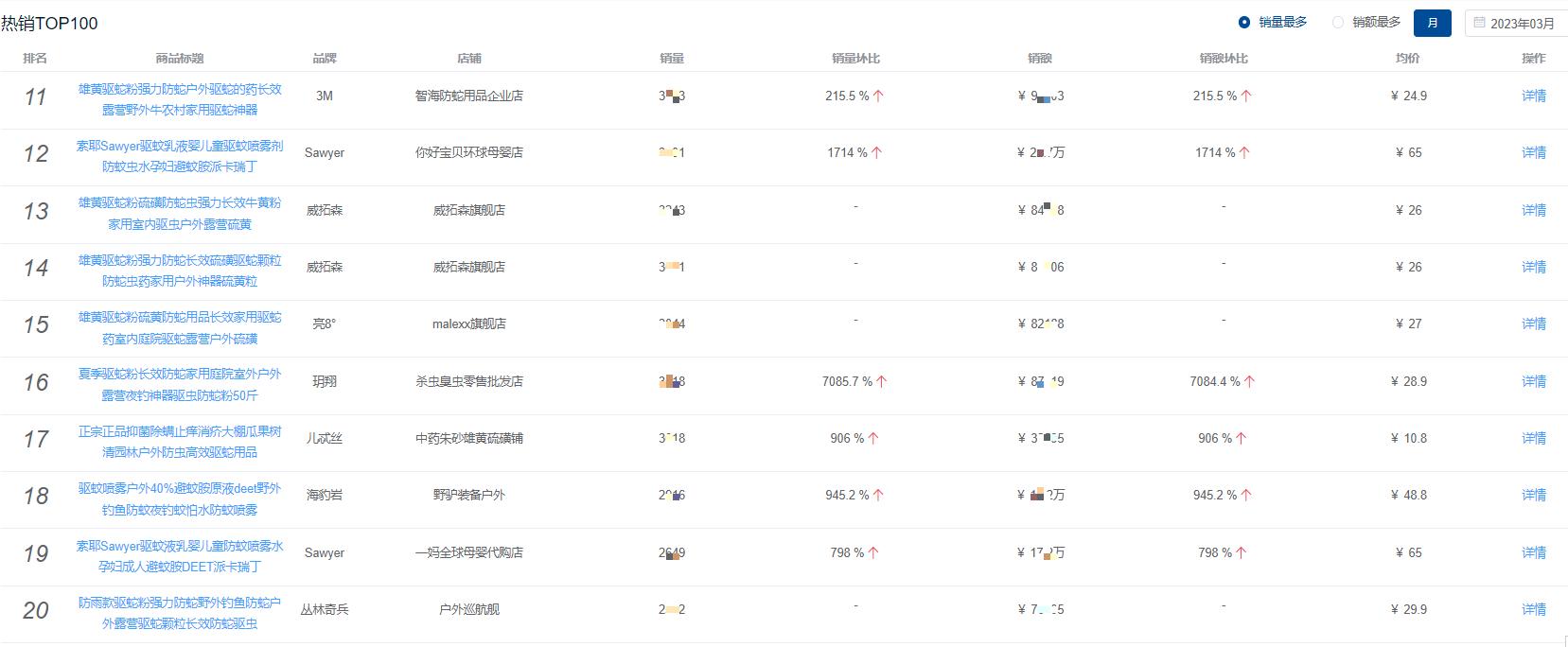Viewport: 1568px width, 647px height.
Task: Open the rank 19 Sawyer 驱蚊液 title link
Action: pos(180,556)
